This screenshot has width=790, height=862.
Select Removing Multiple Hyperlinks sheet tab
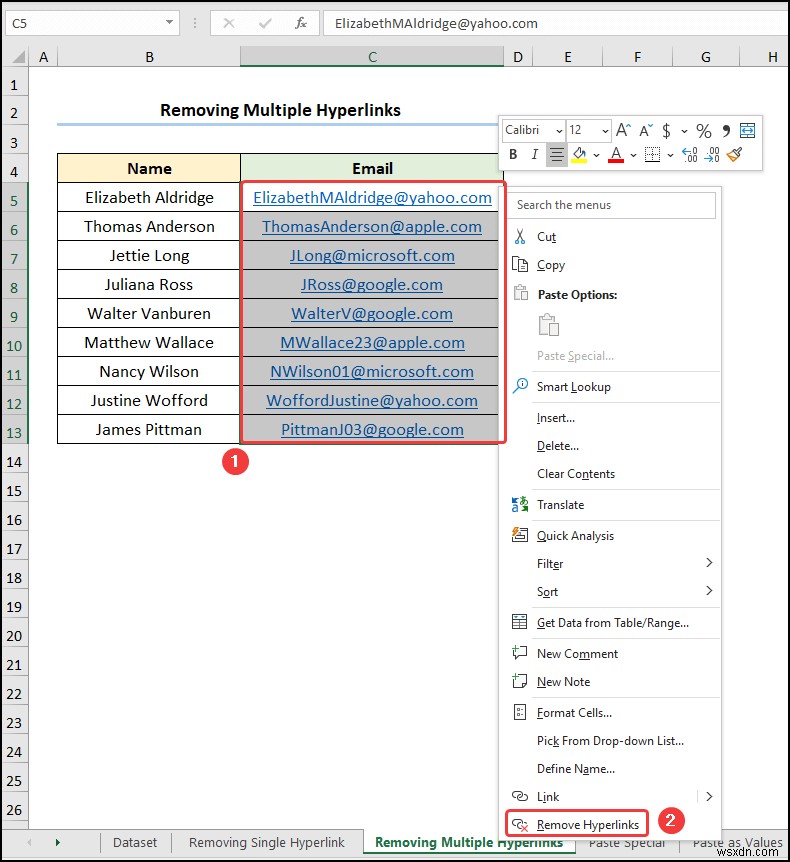(x=468, y=842)
